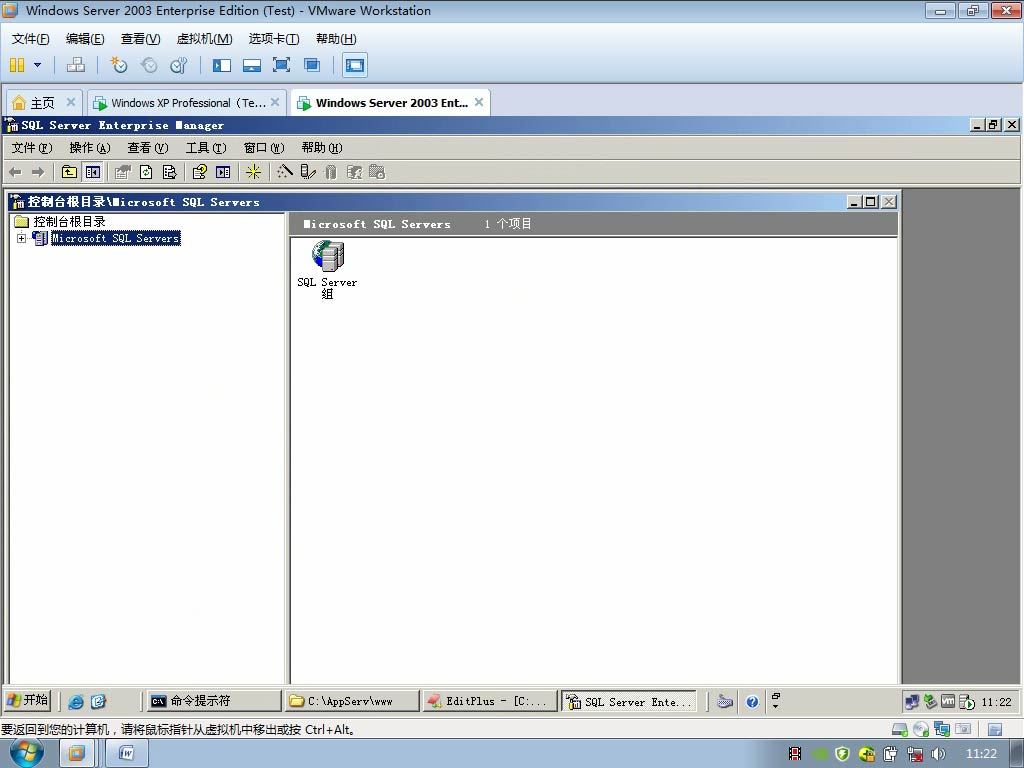Click the console view icon in VMware toolbar
This screenshot has width=1024, height=768.
tap(355, 65)
